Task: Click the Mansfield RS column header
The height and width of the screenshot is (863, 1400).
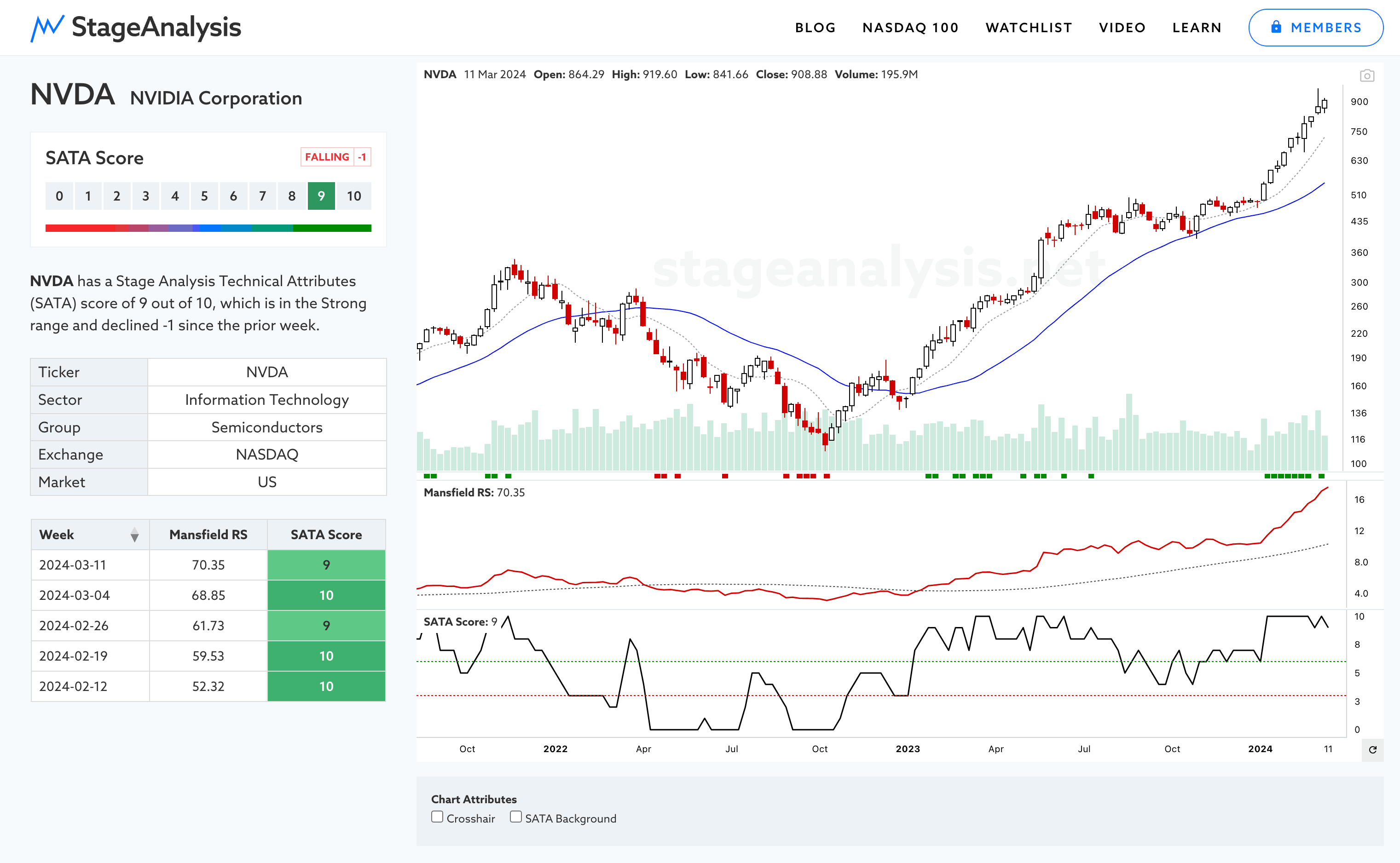Action: 208,535
